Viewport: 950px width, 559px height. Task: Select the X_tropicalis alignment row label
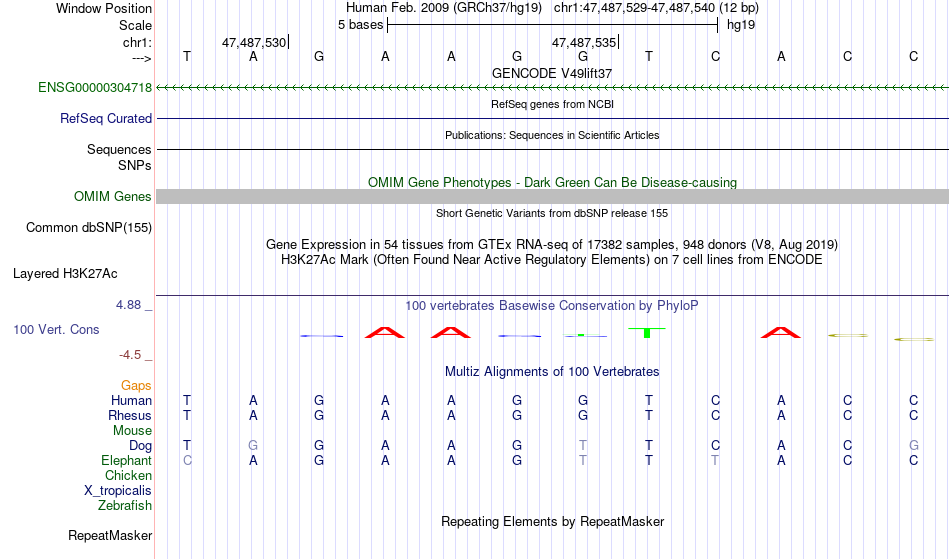(118, 491)
